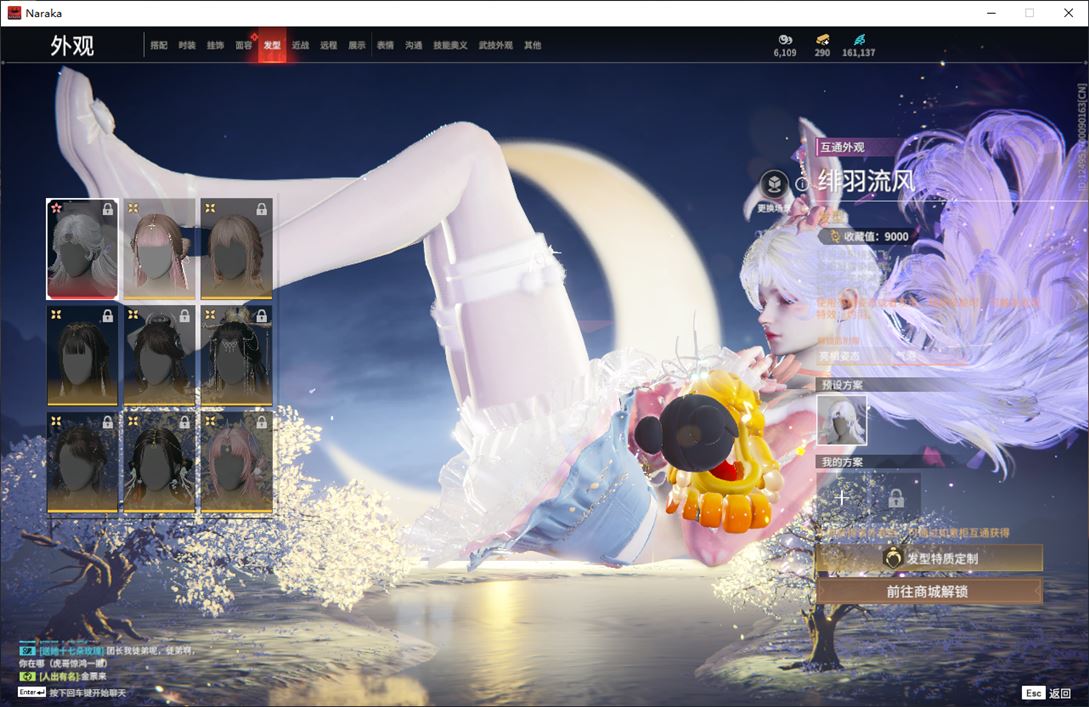The height and width of the screenshot is (707, 1089).
Task: Click the locked slot under 我的方案
Action: pyautogui.click(x=895, y=497)
